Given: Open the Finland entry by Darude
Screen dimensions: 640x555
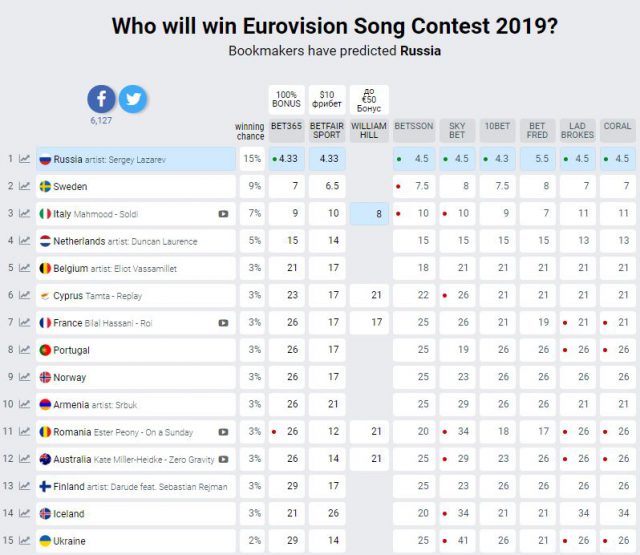Looking at the screenshot, I should point(134,487).
